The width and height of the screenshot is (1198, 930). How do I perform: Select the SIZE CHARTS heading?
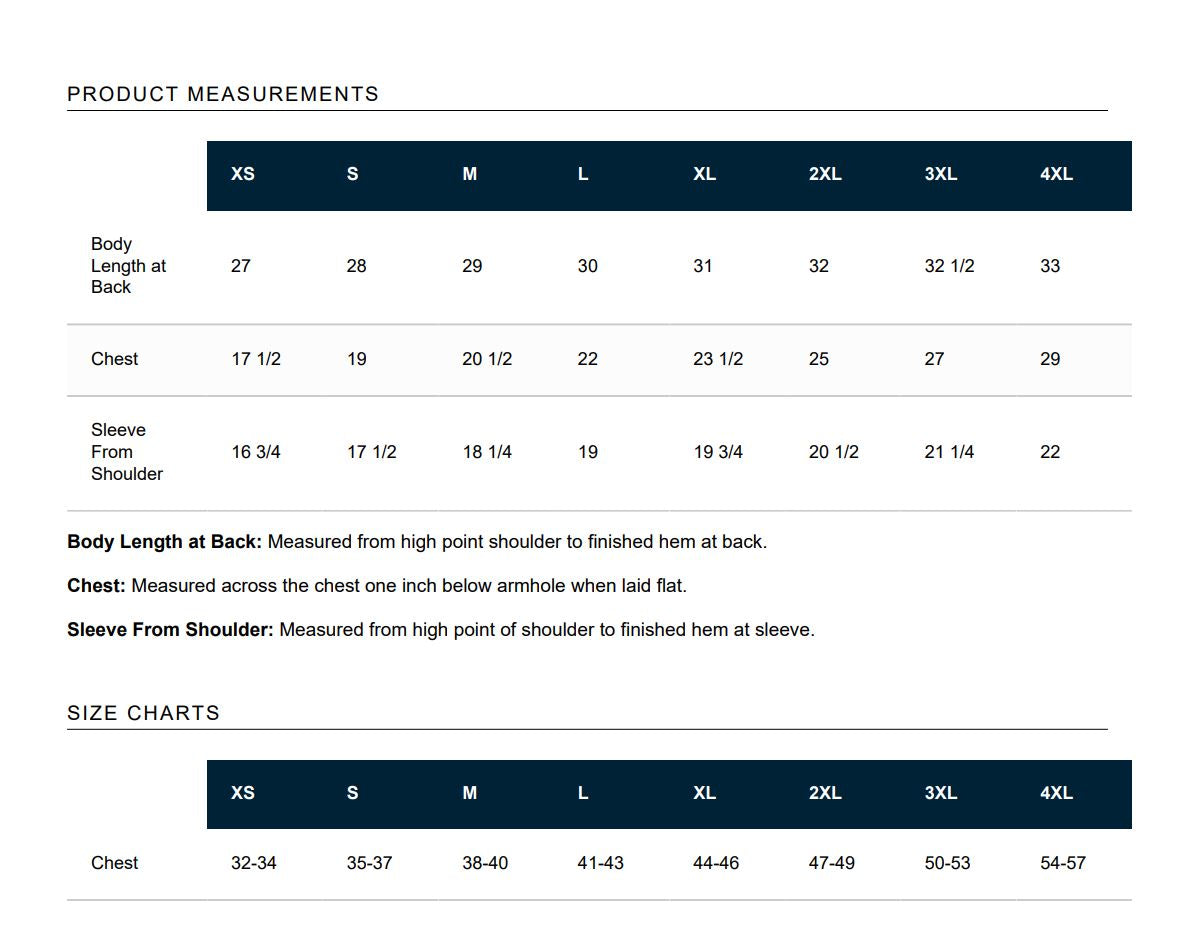pyautogui.click(x=144, y=713)
